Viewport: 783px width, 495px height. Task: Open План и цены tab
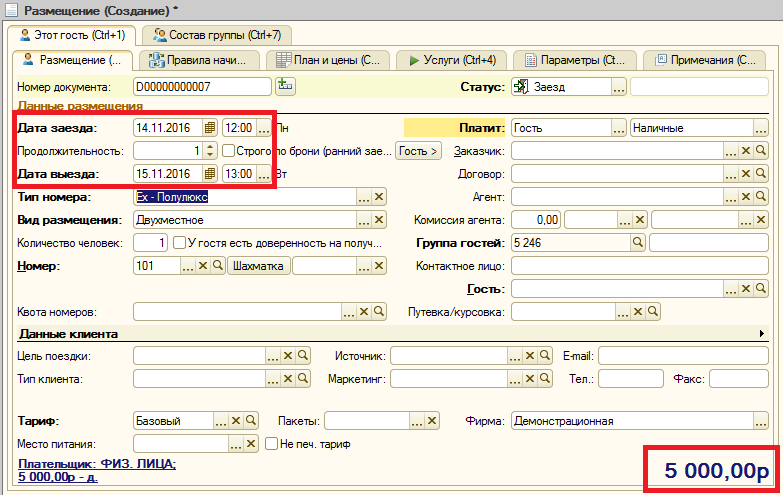point(328,60)
